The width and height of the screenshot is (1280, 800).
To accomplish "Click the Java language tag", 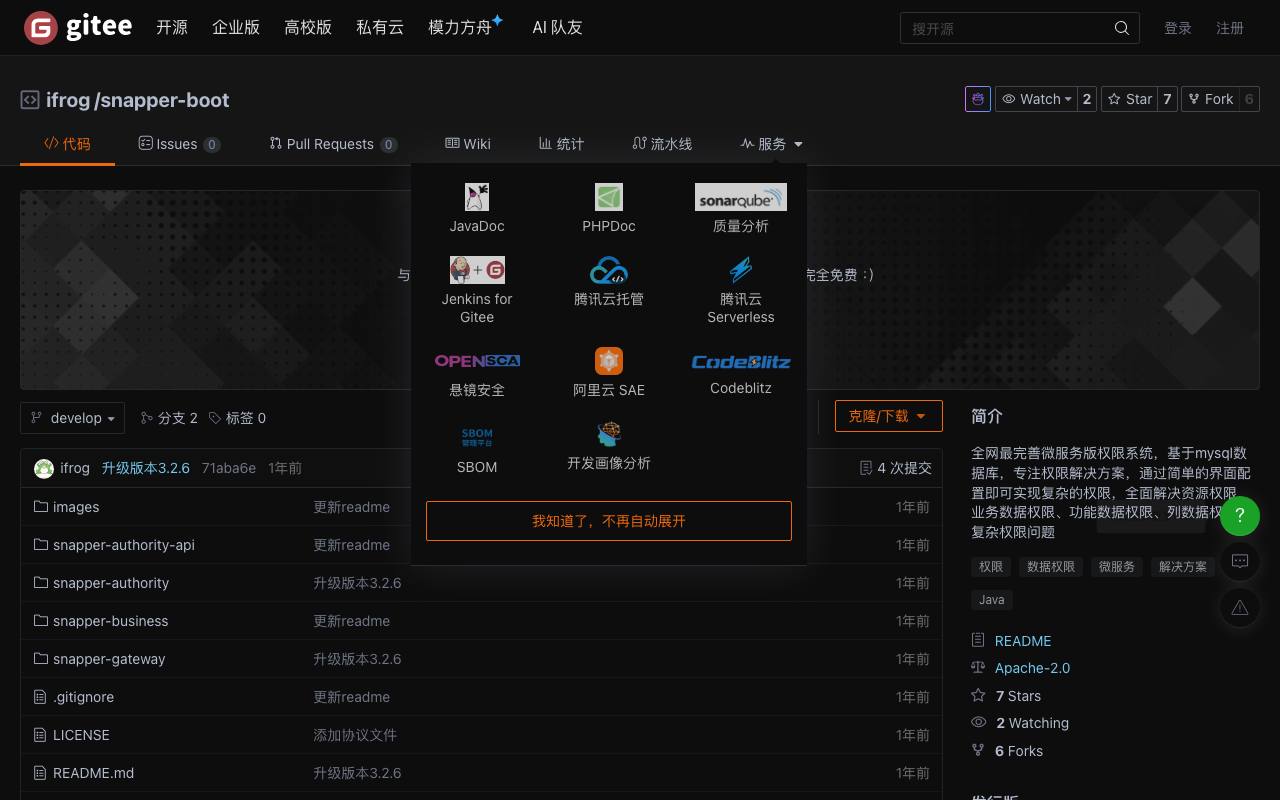I will (992, 600).
